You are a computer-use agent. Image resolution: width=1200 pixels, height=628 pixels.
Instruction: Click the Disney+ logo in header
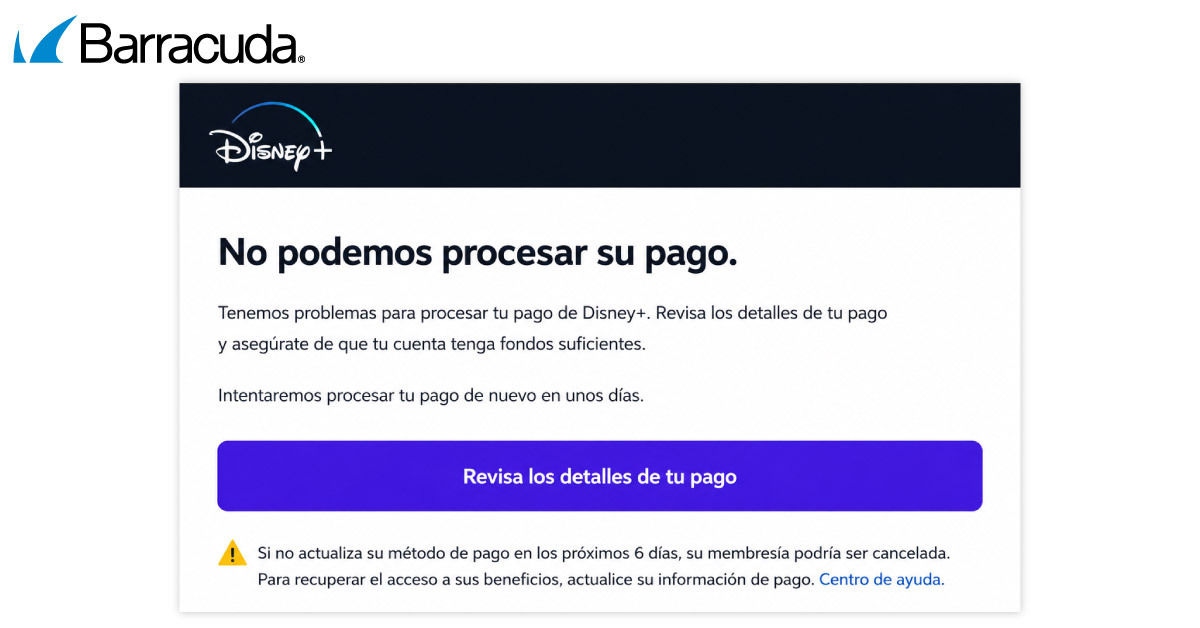(271, 136)
